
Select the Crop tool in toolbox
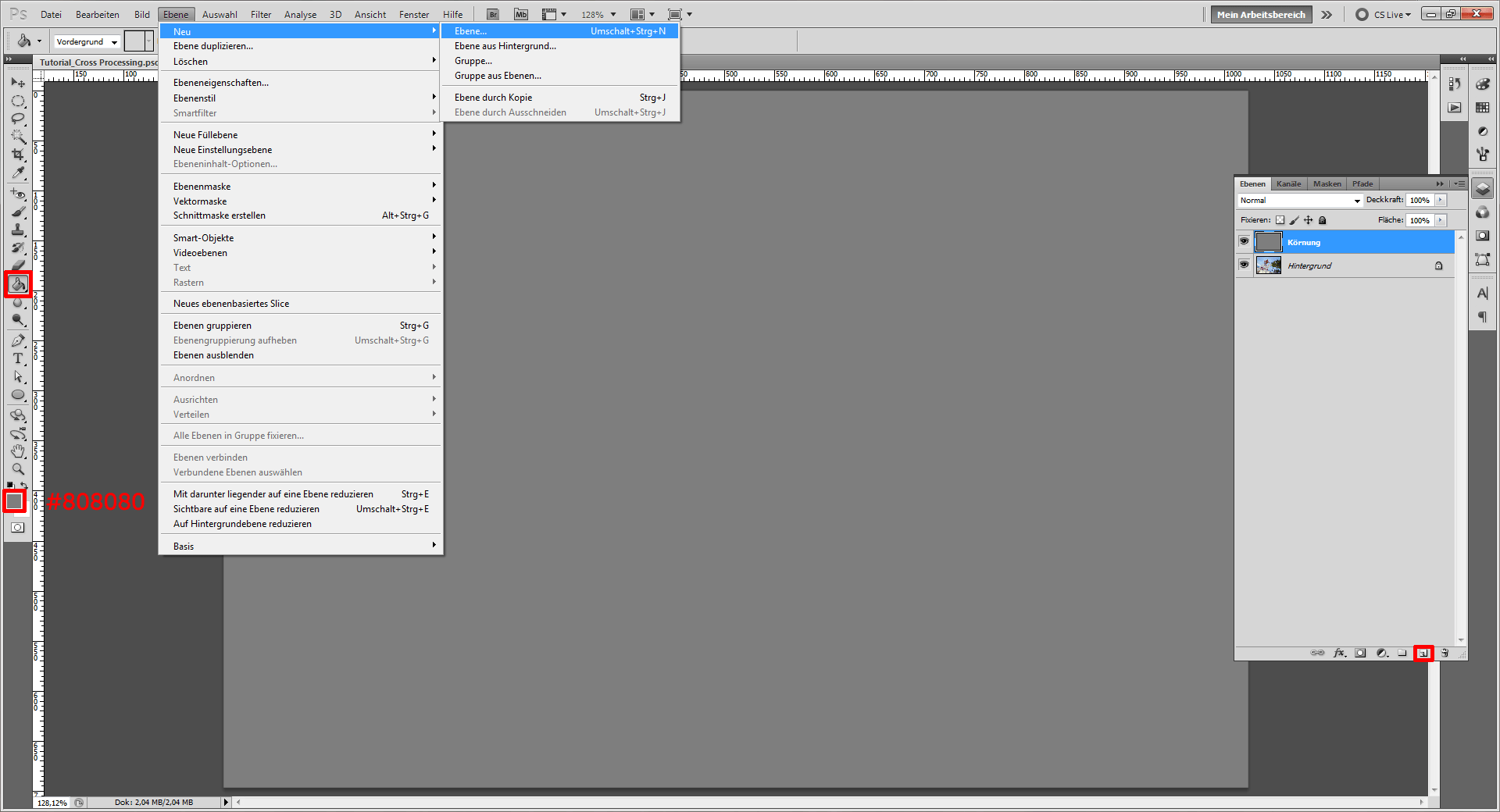tap(18, 155)
